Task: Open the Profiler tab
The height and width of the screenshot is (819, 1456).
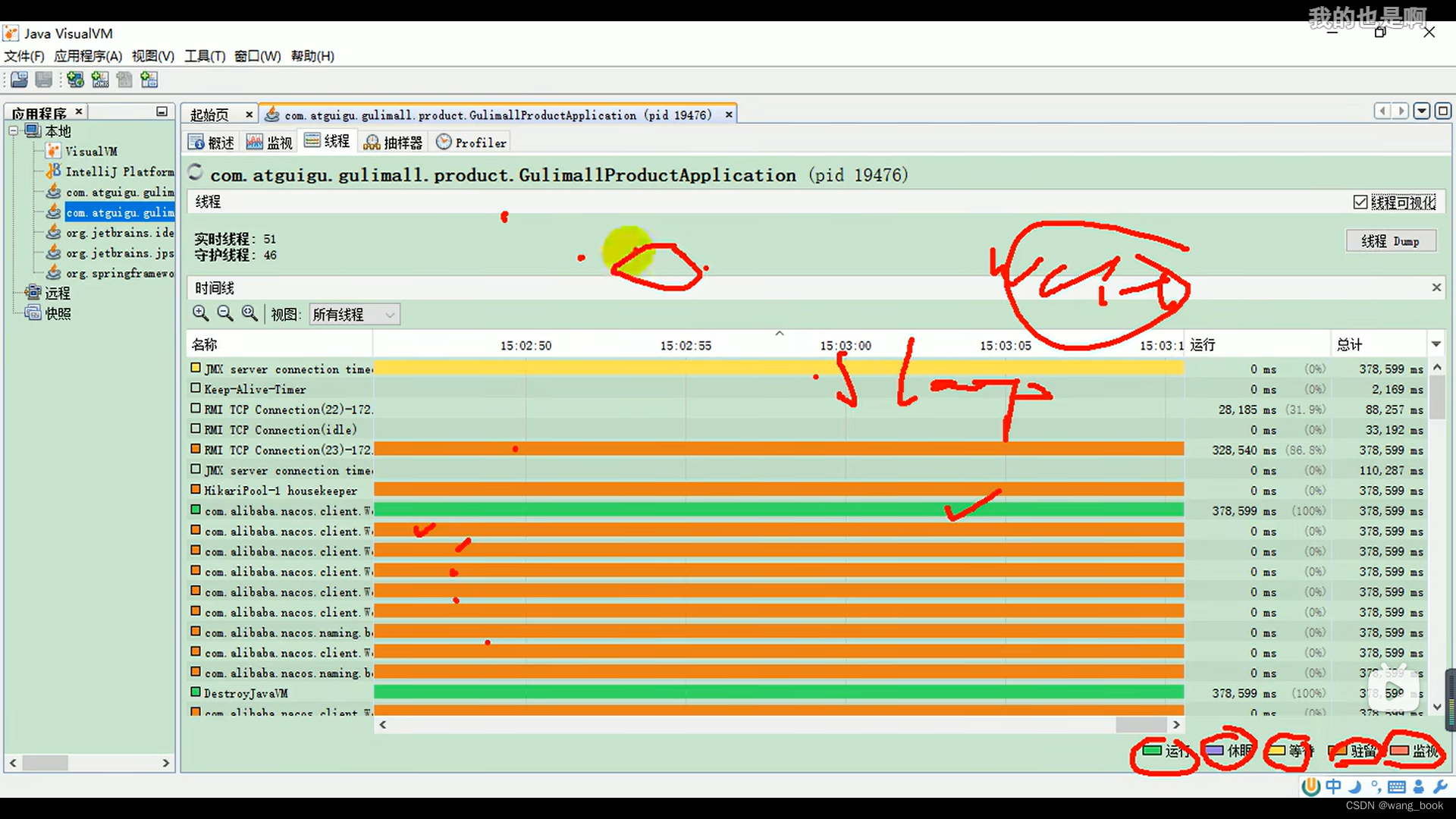Action: (x=471, y=143)
